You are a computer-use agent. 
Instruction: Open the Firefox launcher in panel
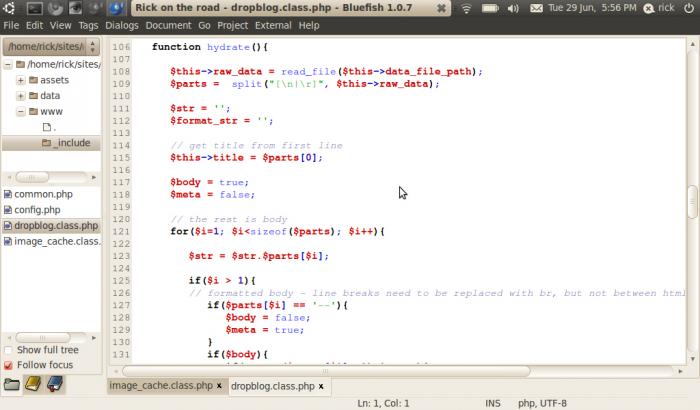coord(55,8)
